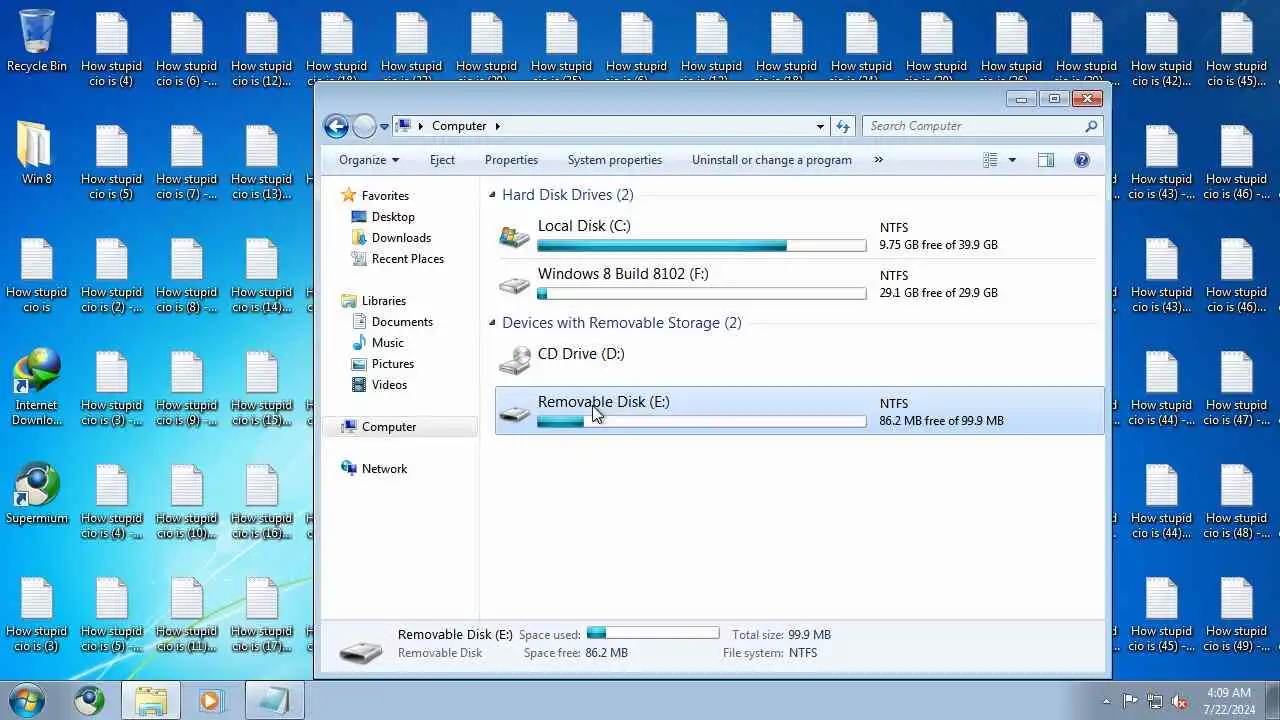This screenshot has width=1280, height=720.
Task: Select Favorites in the navigation pane
Action: point(385,196)
